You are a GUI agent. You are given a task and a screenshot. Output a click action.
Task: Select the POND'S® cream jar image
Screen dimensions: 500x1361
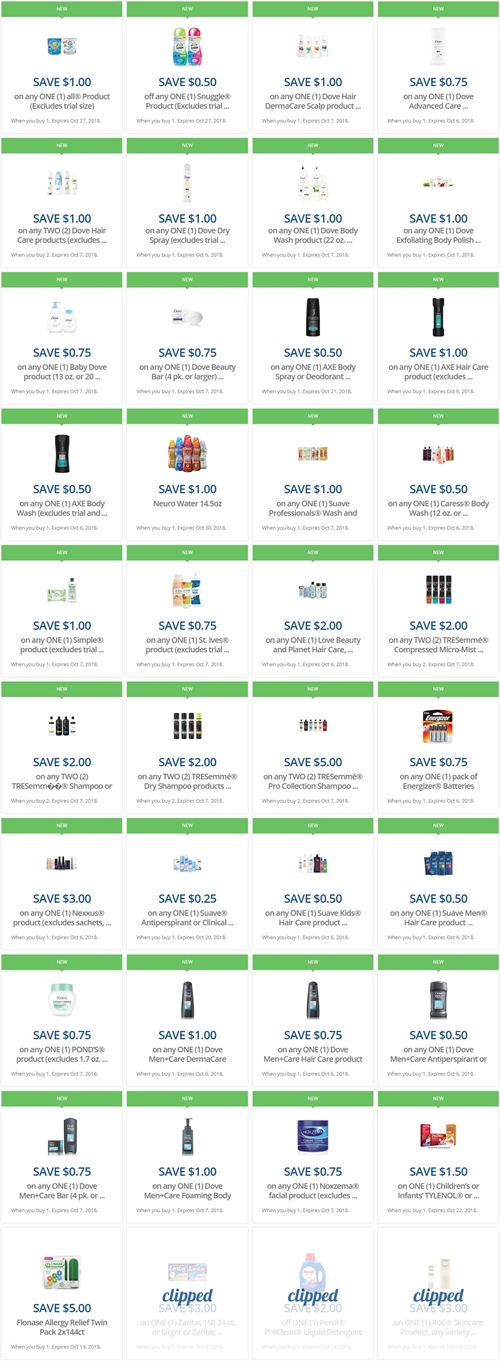pos(61,999)
